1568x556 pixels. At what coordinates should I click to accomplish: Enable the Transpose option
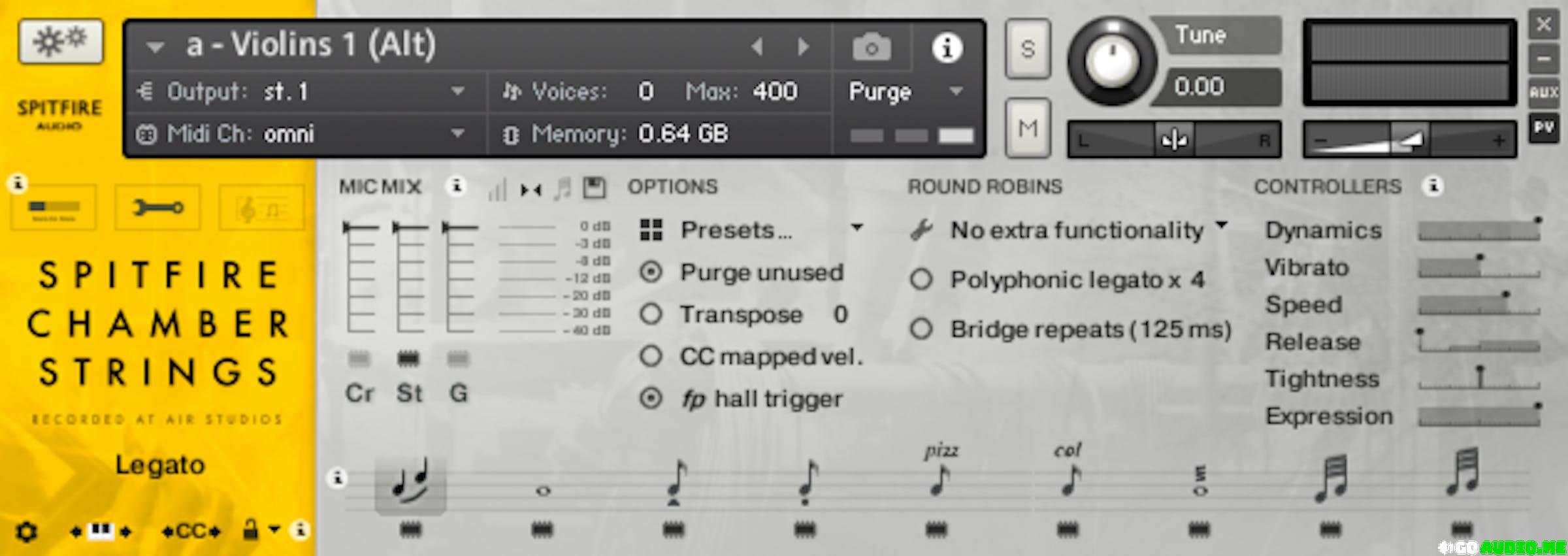tap(651, 314)
